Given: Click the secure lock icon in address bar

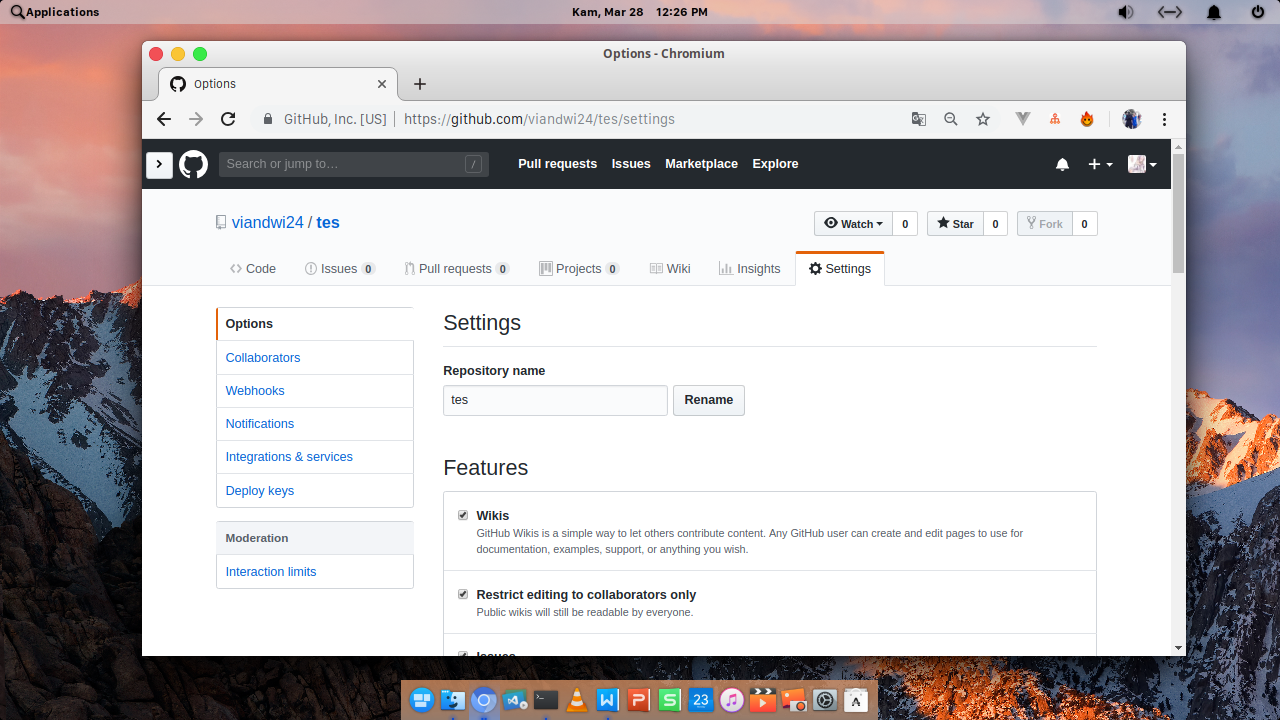Looking at the screenshot, I should (x=267, y=119).
